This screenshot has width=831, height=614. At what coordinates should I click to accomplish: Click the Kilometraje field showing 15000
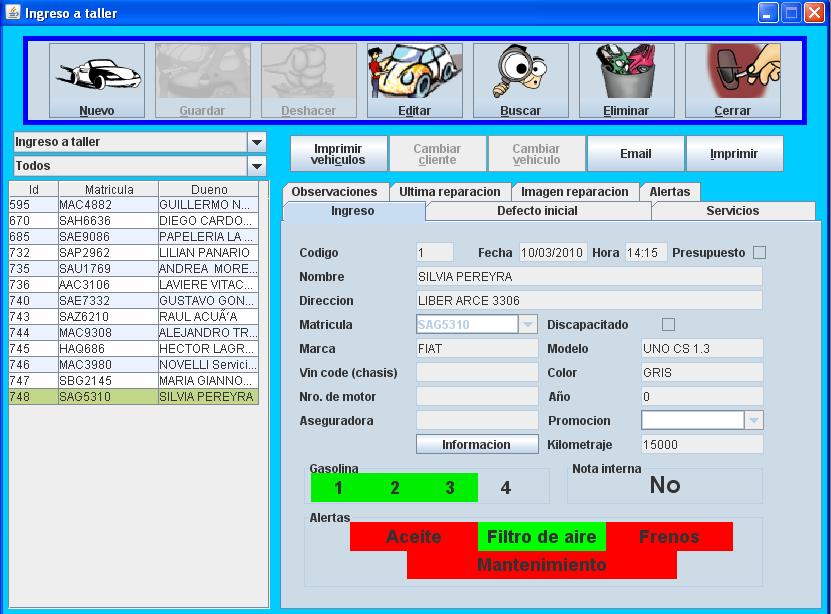(700, 445)
